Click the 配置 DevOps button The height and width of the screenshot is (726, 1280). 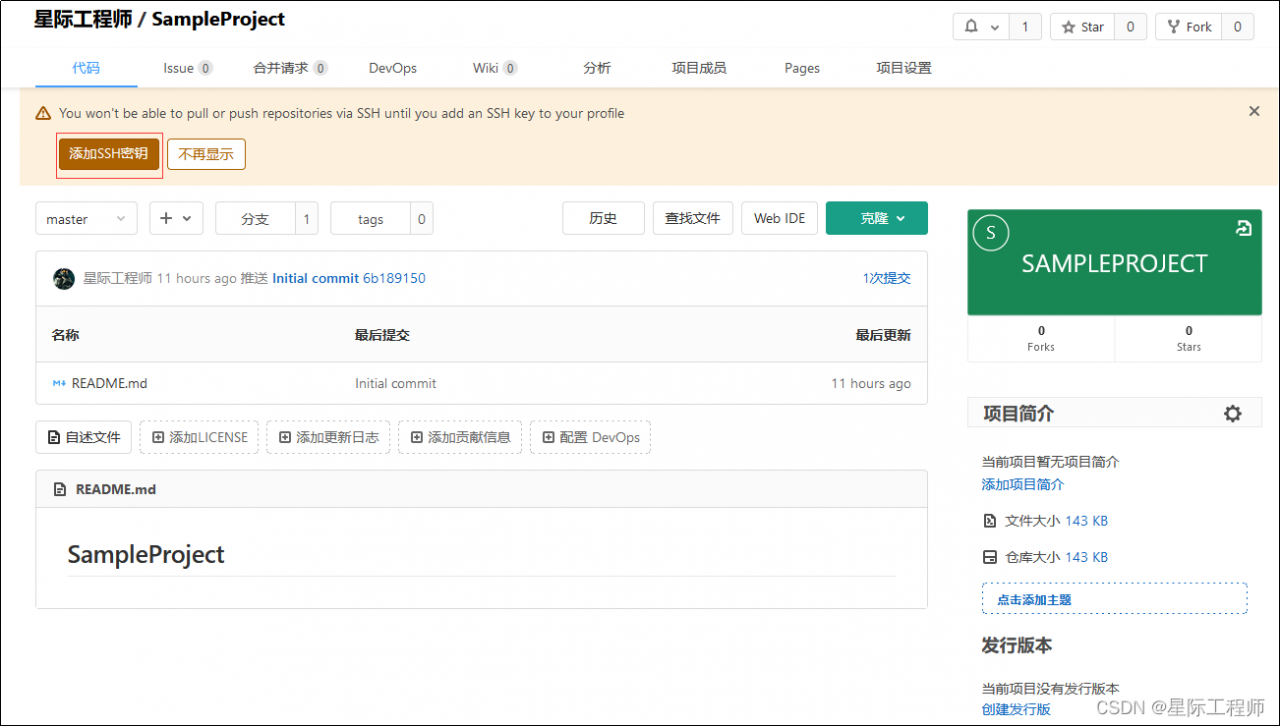click(x=590, y=437)
